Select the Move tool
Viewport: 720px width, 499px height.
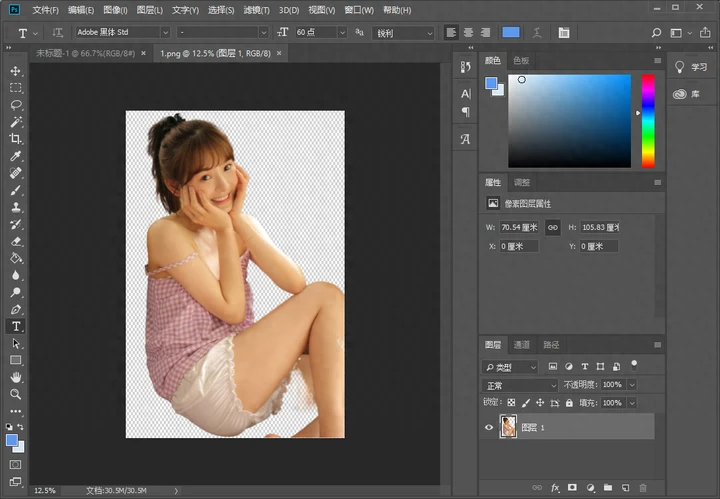point(16,71)
